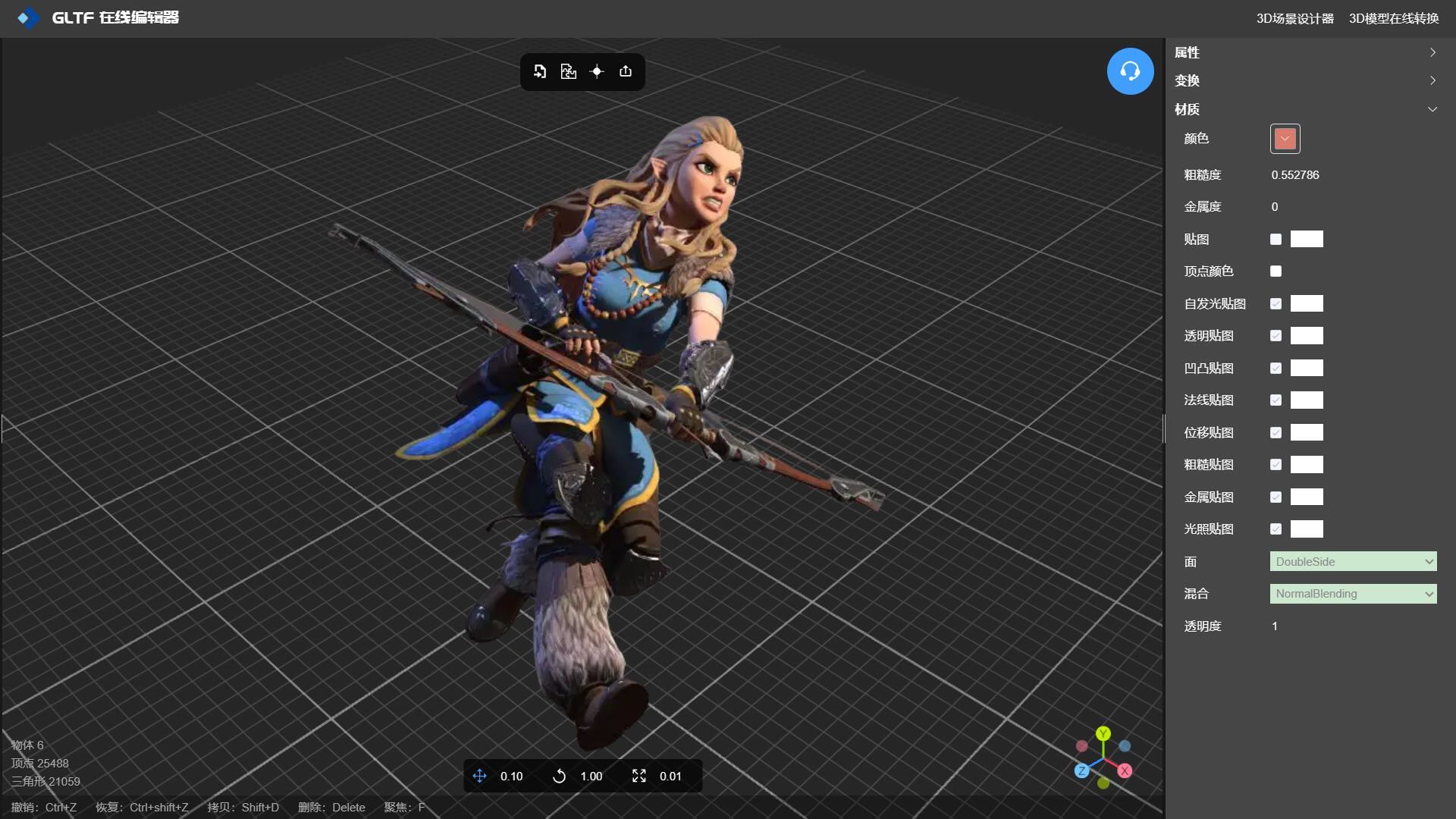Open the 颜色 material color swatch
The height and width of the screenshot is (819, 1456).
click(1285, 139)
